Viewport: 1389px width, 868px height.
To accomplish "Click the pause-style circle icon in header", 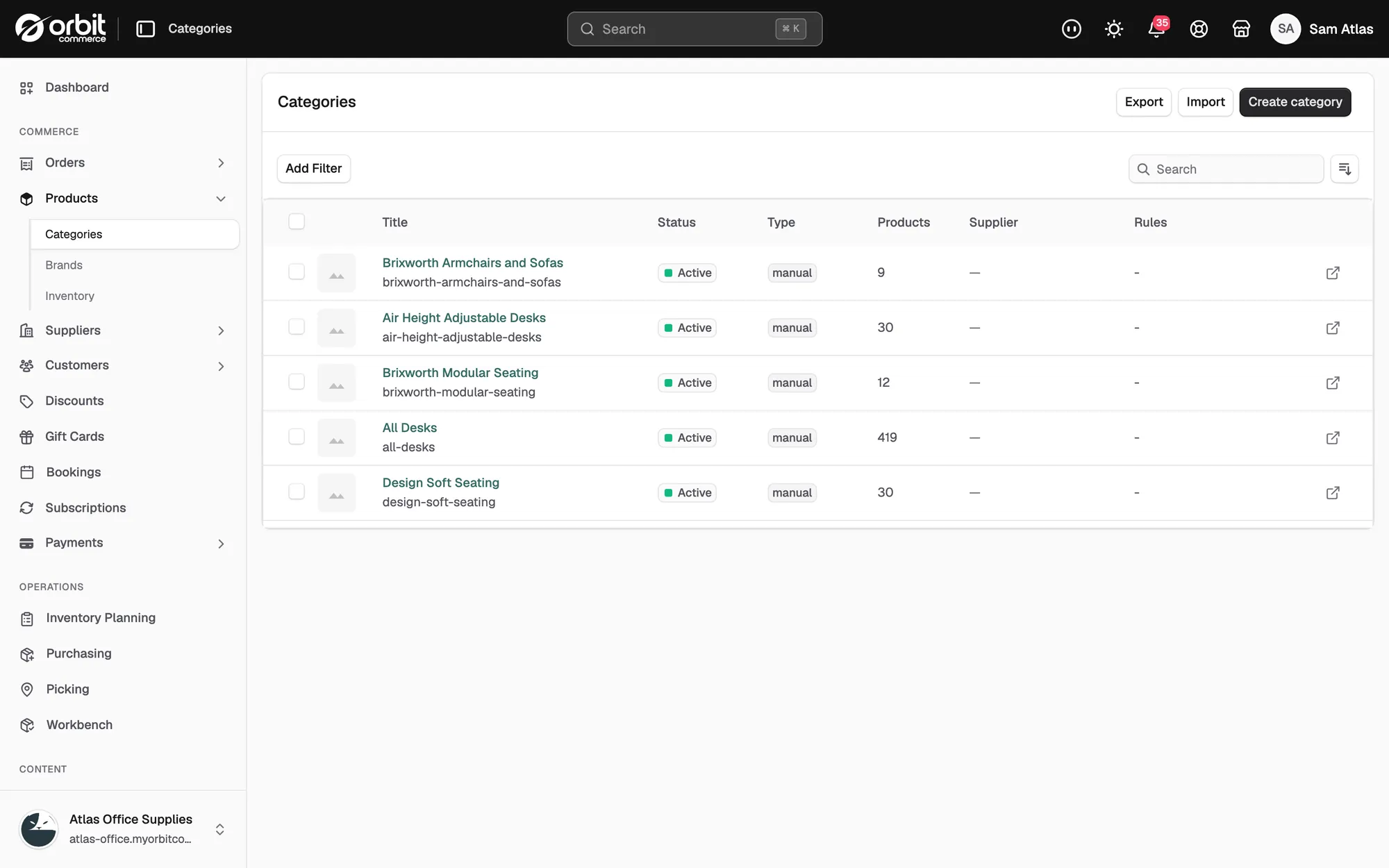I will tap(1072, 28).
